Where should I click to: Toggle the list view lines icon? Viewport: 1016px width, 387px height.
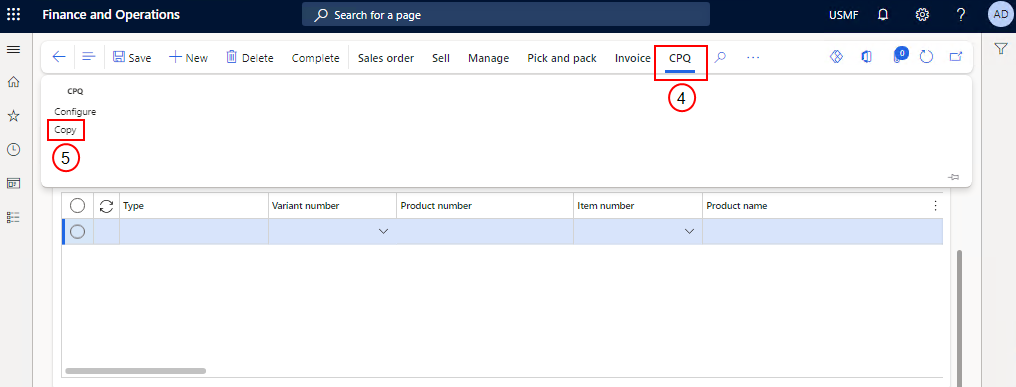coord(89,57)
